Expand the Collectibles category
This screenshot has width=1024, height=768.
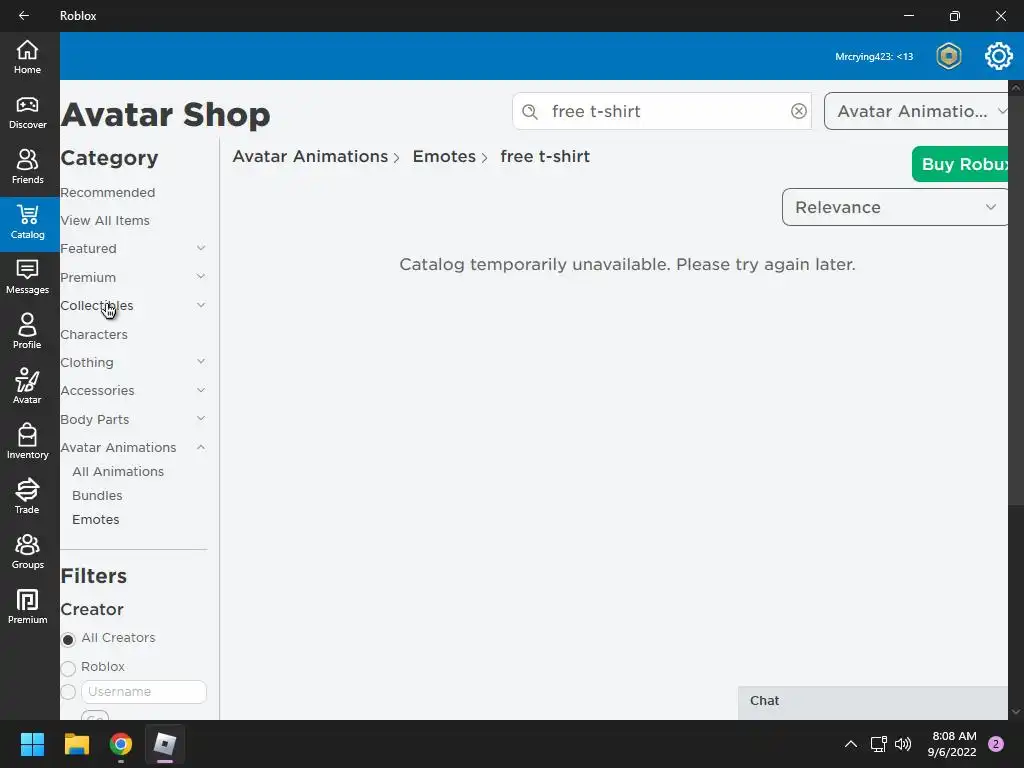pos(201,305)
